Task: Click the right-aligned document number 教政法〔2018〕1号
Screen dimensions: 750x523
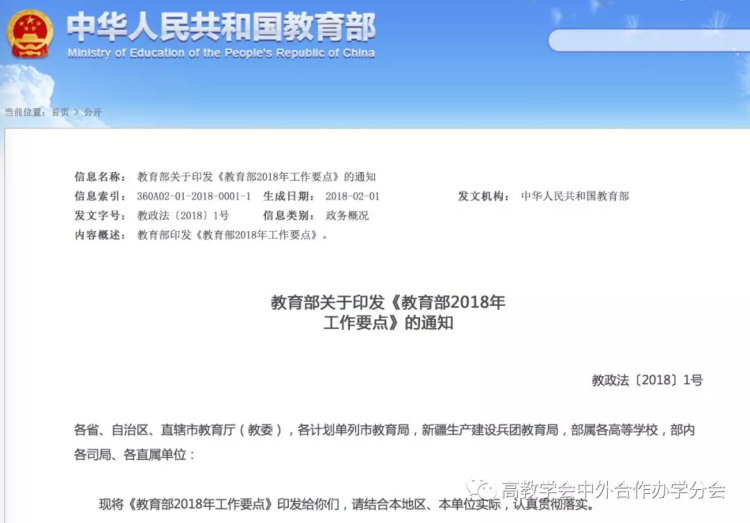Action: tap(647, 380)
